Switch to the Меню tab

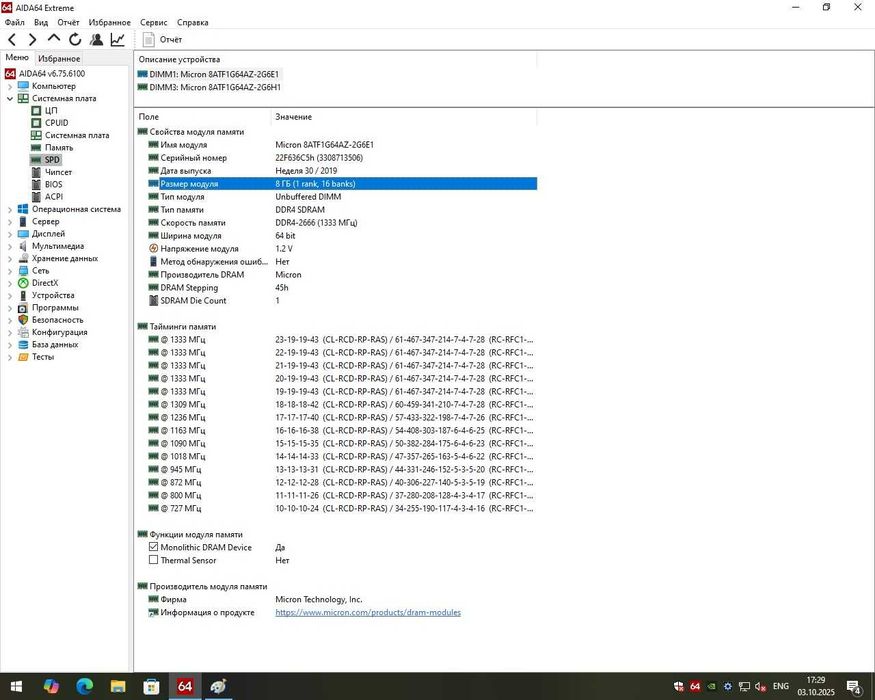coord(17,57)
